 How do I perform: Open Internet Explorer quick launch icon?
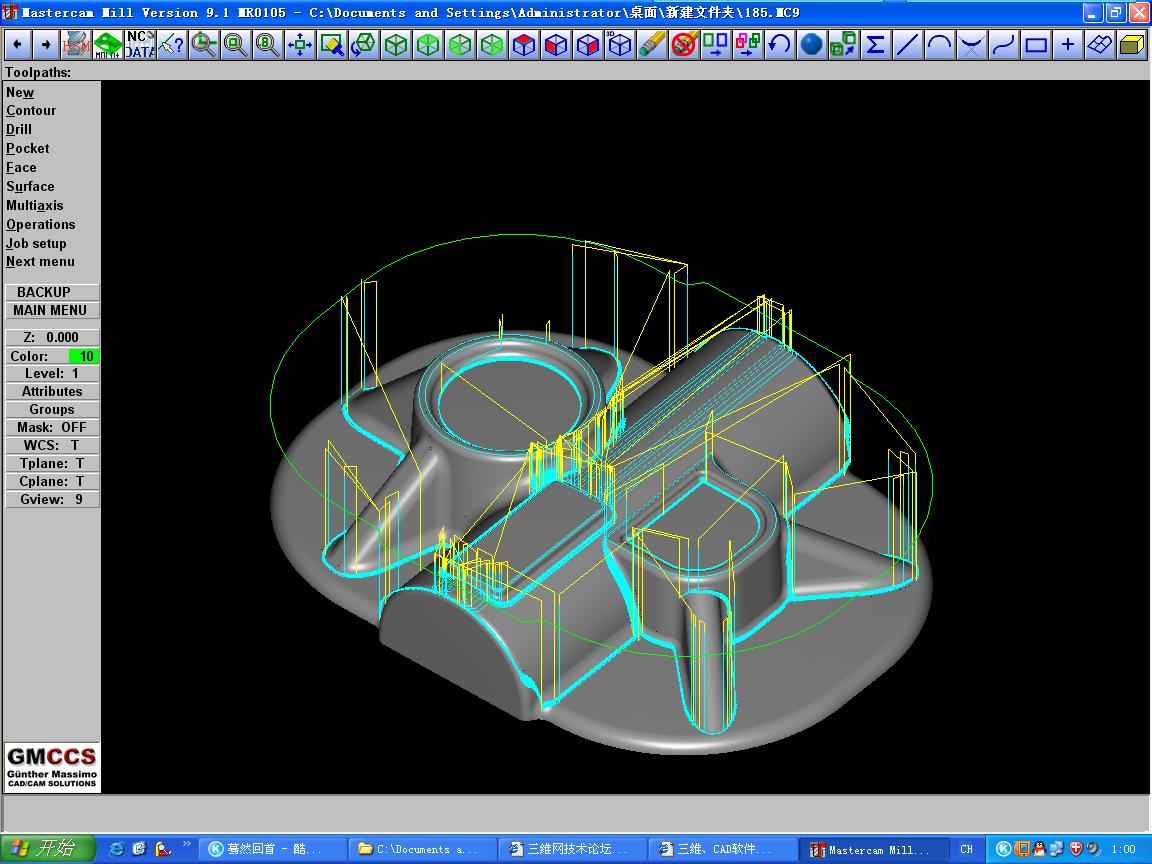[x=116, y=849]
